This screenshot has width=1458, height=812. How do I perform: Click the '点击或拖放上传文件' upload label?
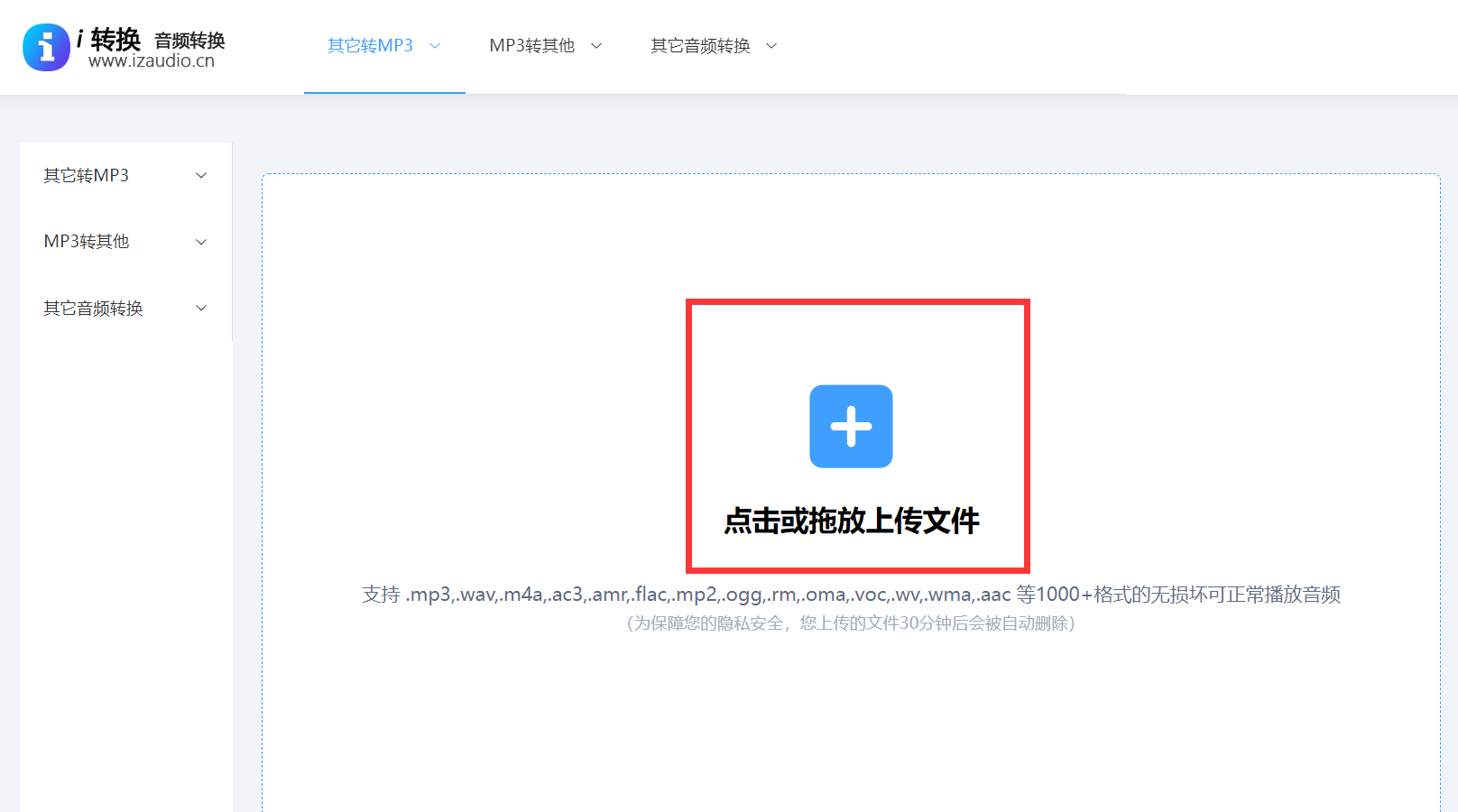coord(851,521)
